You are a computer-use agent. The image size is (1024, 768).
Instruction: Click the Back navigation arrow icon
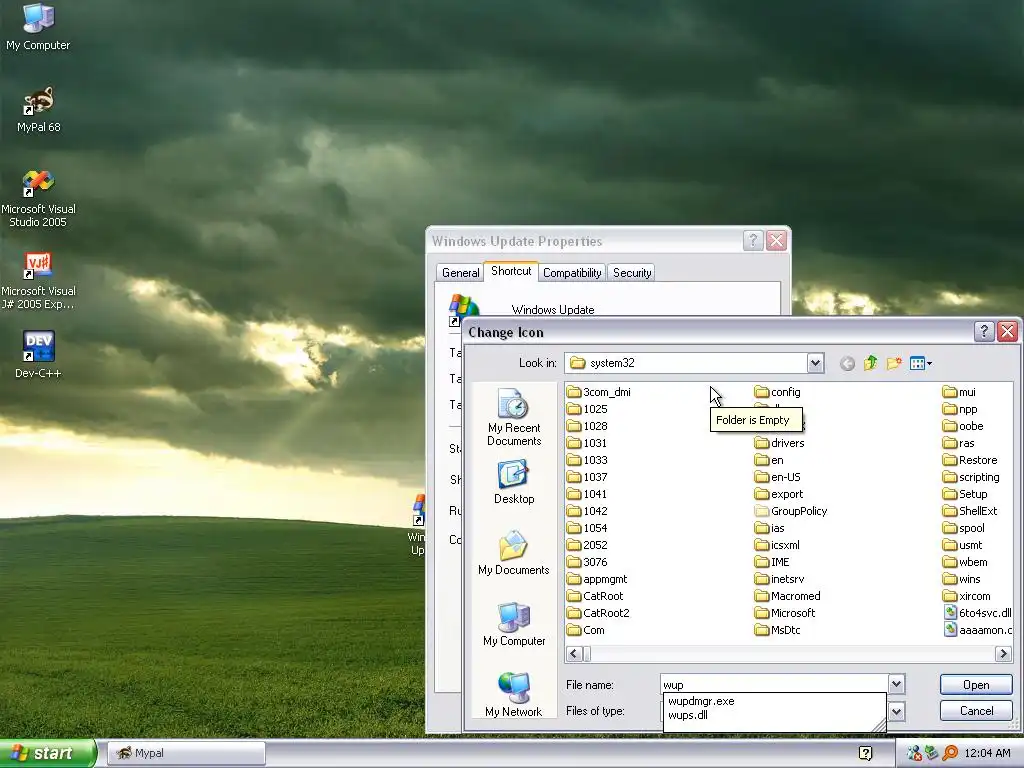click(847, 364)
